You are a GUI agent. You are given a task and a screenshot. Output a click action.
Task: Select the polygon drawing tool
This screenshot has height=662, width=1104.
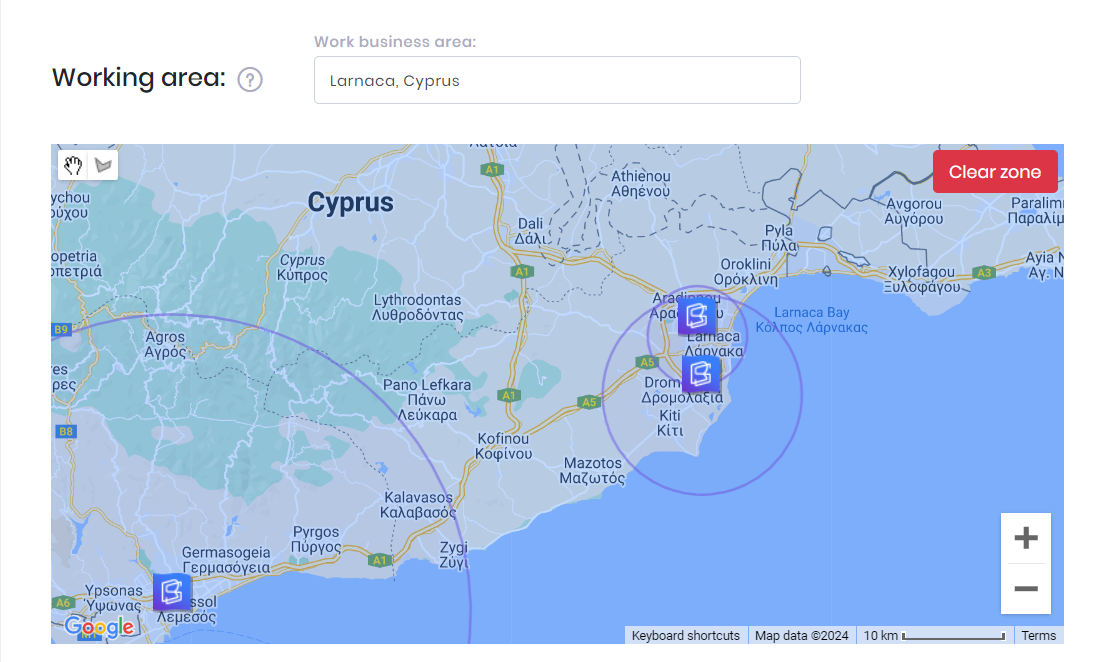point(103,165)
